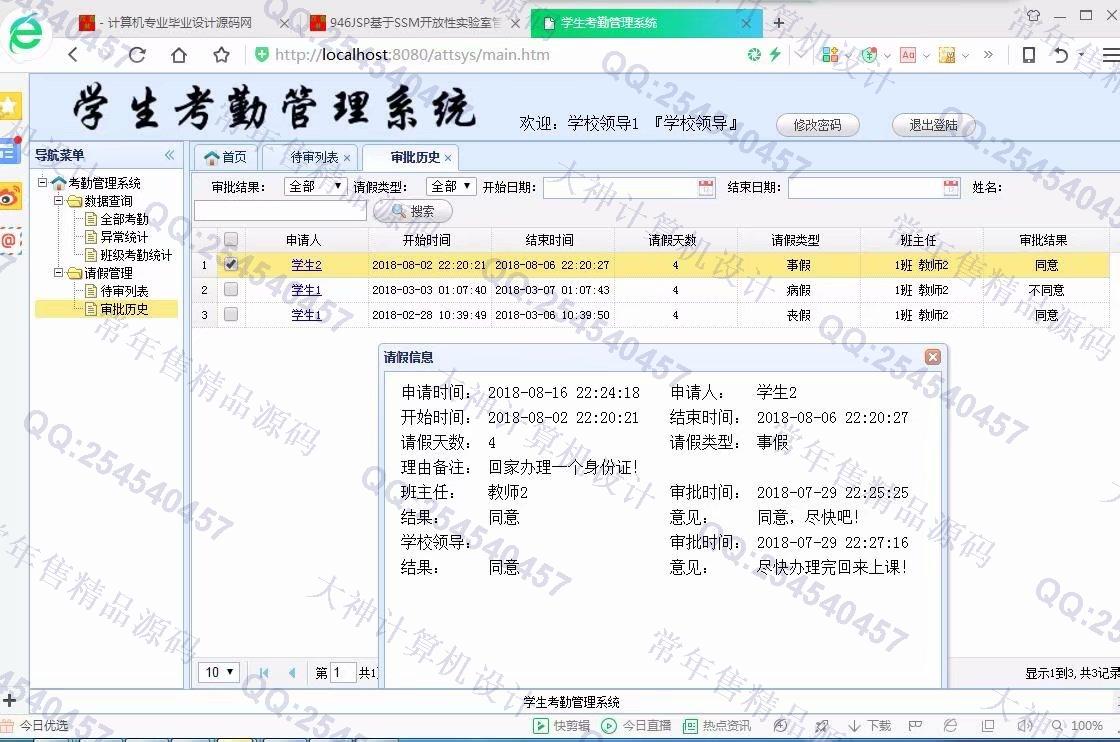Image resolution: width=1120 pixels, height=742 pixels.
Task: Click the red Aa translate icon
Action: [x=908, y=54]
